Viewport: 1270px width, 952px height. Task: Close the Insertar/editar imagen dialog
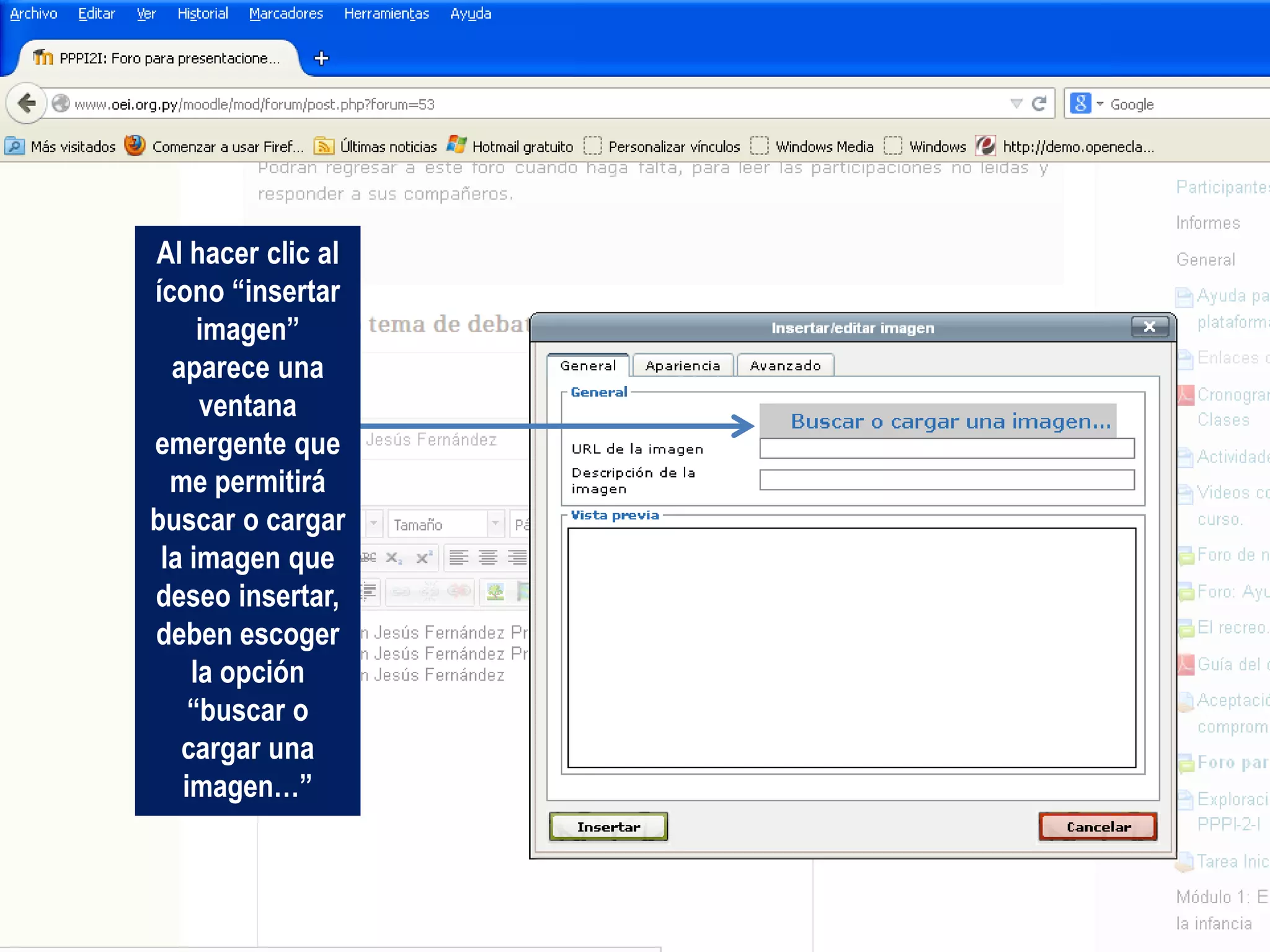(x=1149, y=327)
